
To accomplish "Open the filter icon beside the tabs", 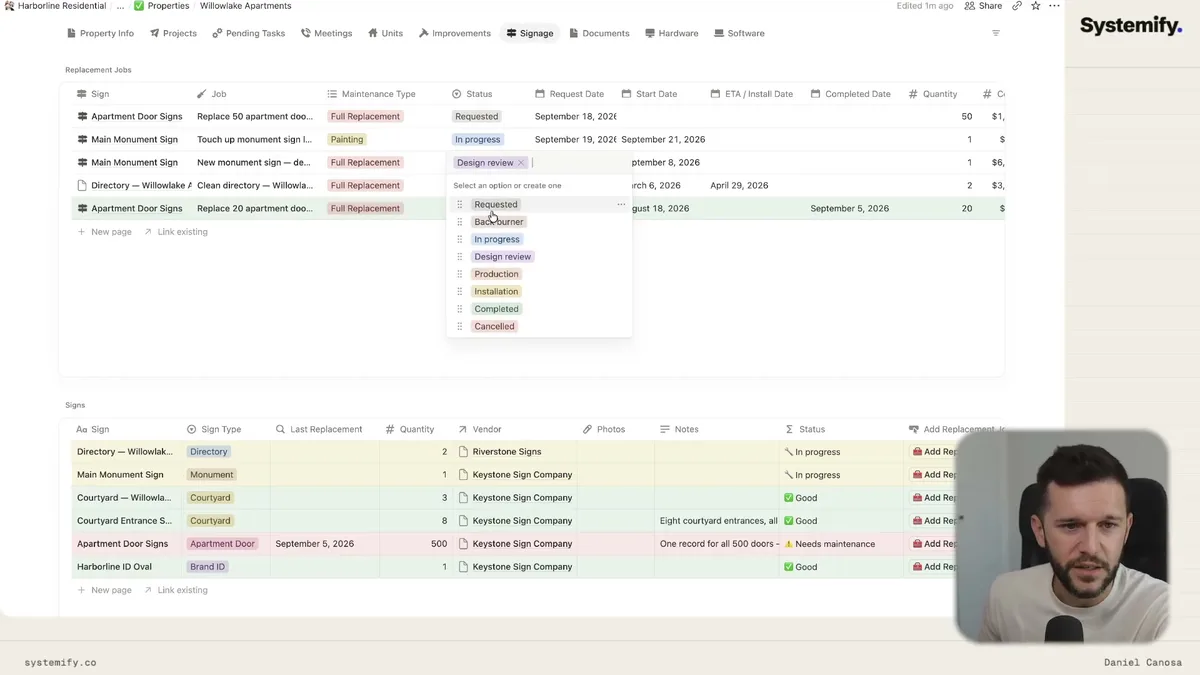I will tap(995, 33).
